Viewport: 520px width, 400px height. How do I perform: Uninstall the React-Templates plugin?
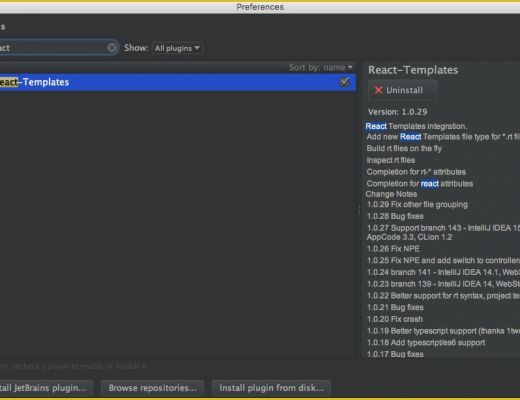tap(402, 90)
